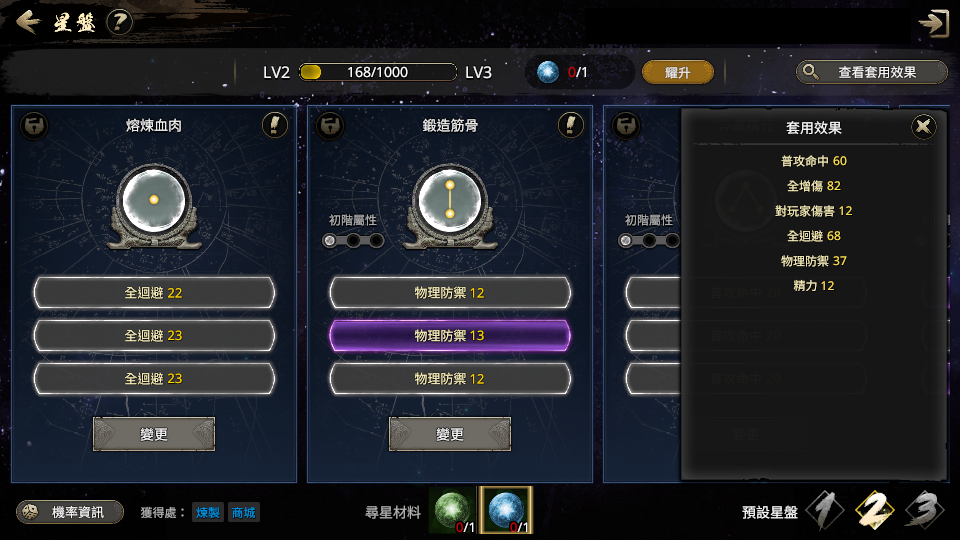Open the 機率資訊 probability info button
Screen dimensions: 960x540
click(70, 512)
